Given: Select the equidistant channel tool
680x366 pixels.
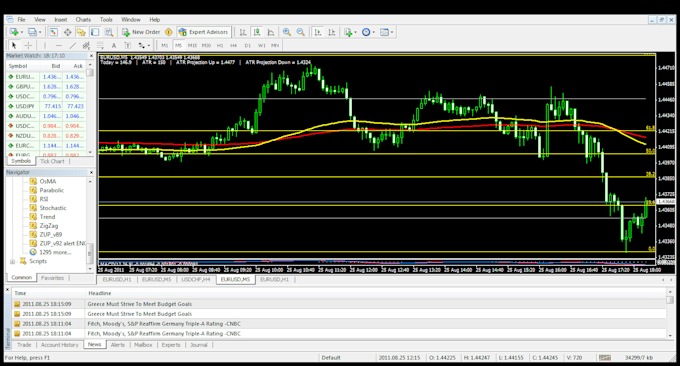Looking at the screenshot, I should pyautogui.click(x=86, y=45).
